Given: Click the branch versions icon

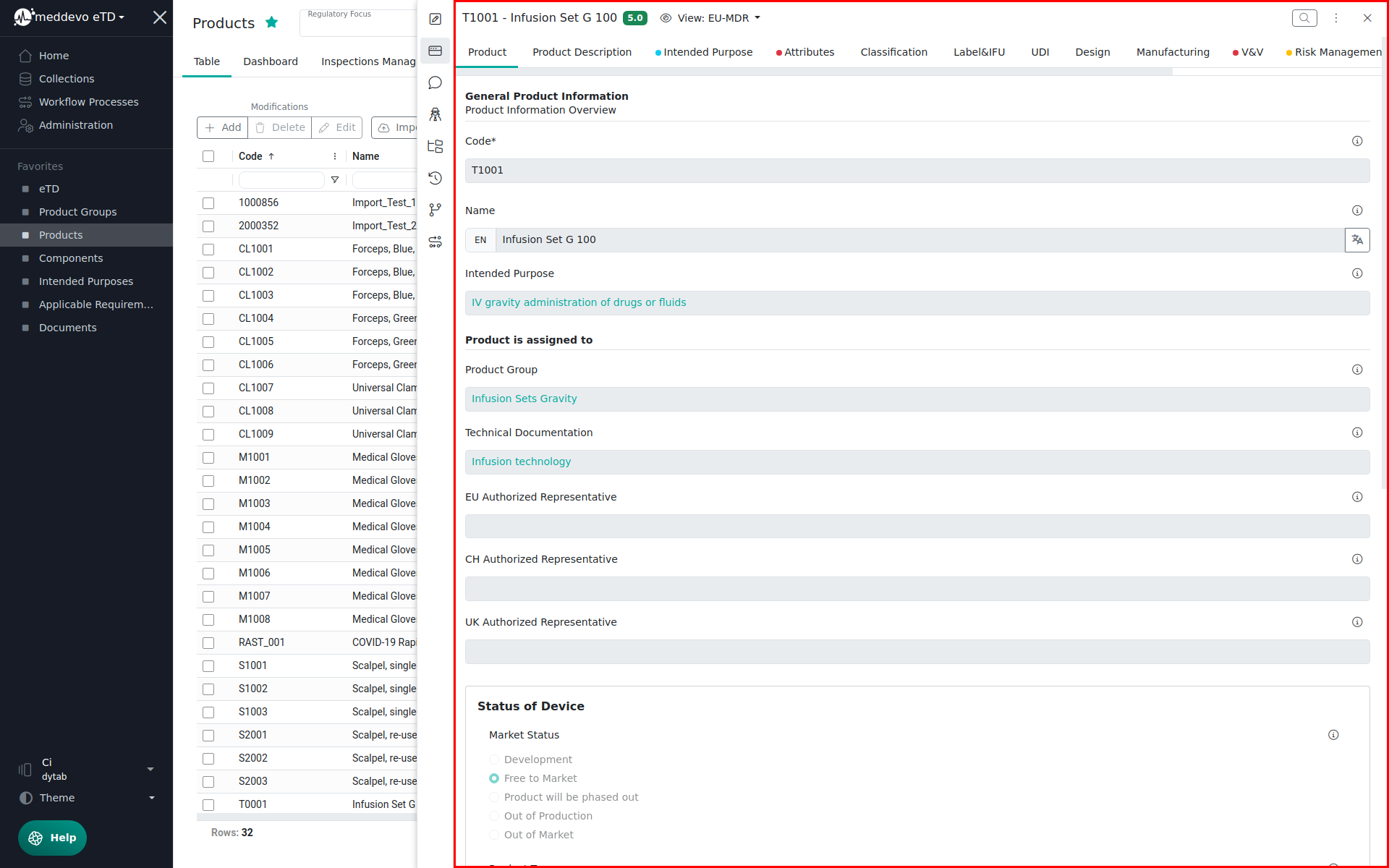Looking at the screenshot, I should [435, 210].
